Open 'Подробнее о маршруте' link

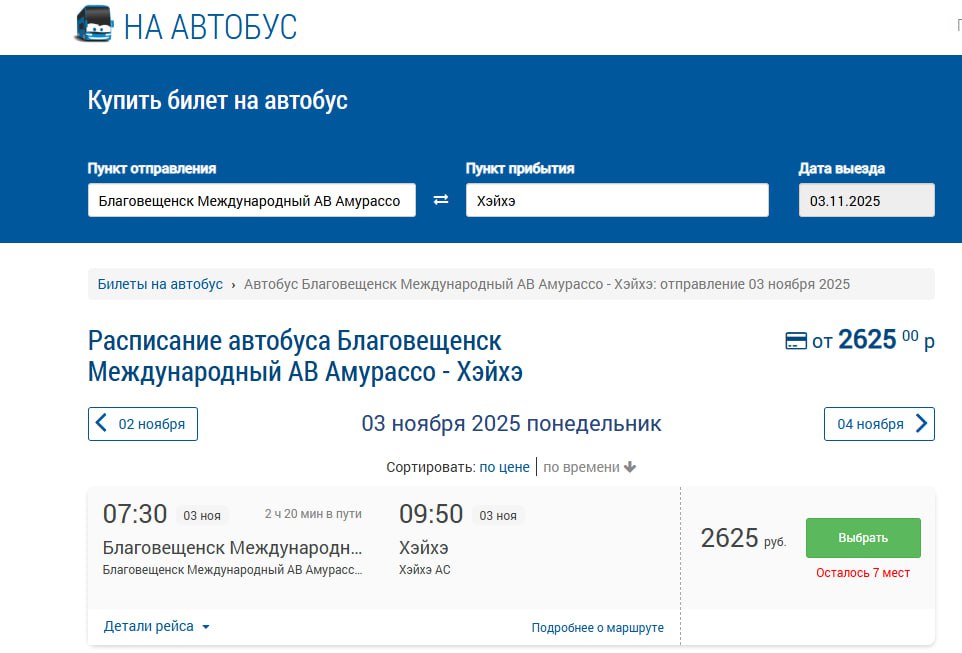(x=597, y=628)
